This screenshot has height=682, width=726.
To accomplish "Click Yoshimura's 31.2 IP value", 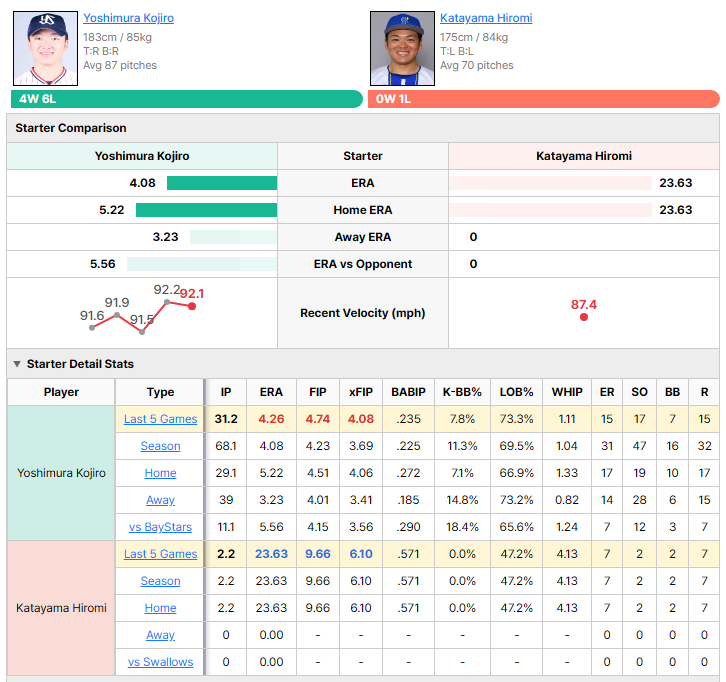I will coord(225,419).
